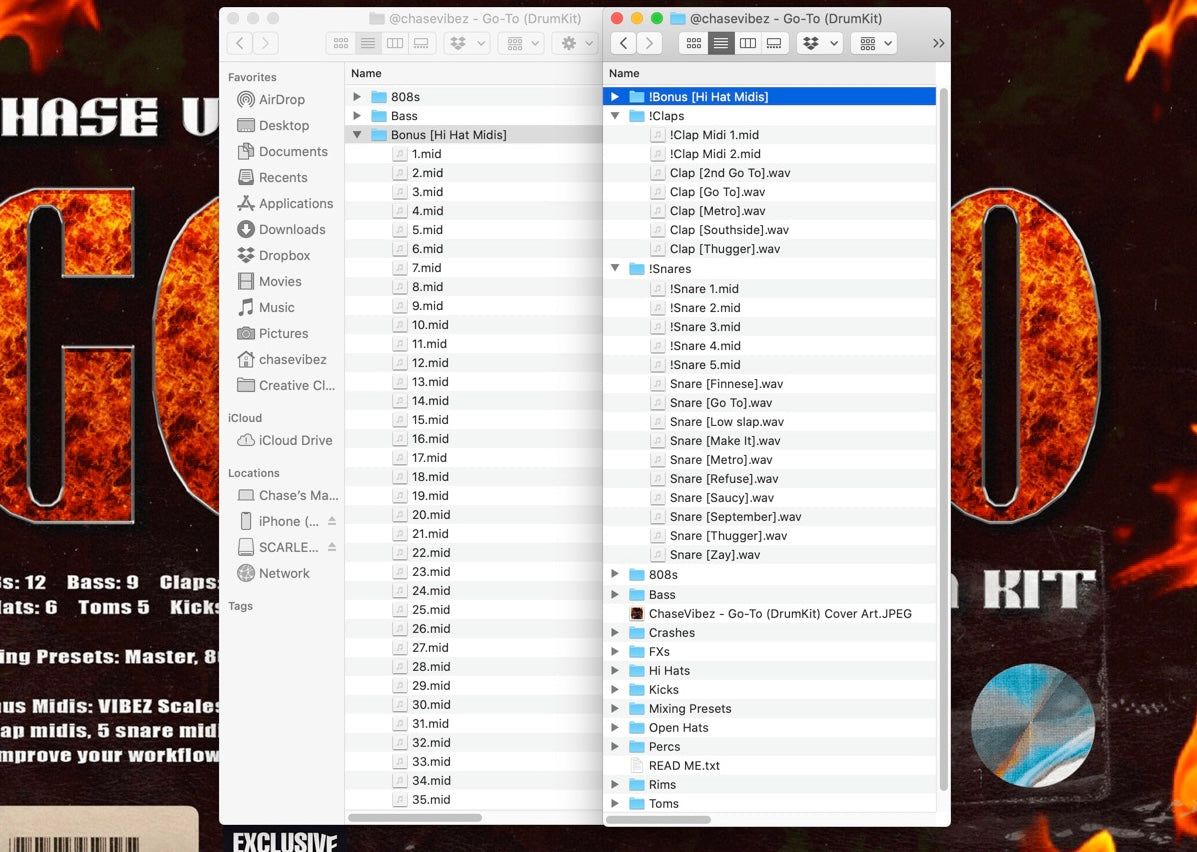Switch inactive window to icon view
Screen dimensions: 1197x852
pos(340,43)
